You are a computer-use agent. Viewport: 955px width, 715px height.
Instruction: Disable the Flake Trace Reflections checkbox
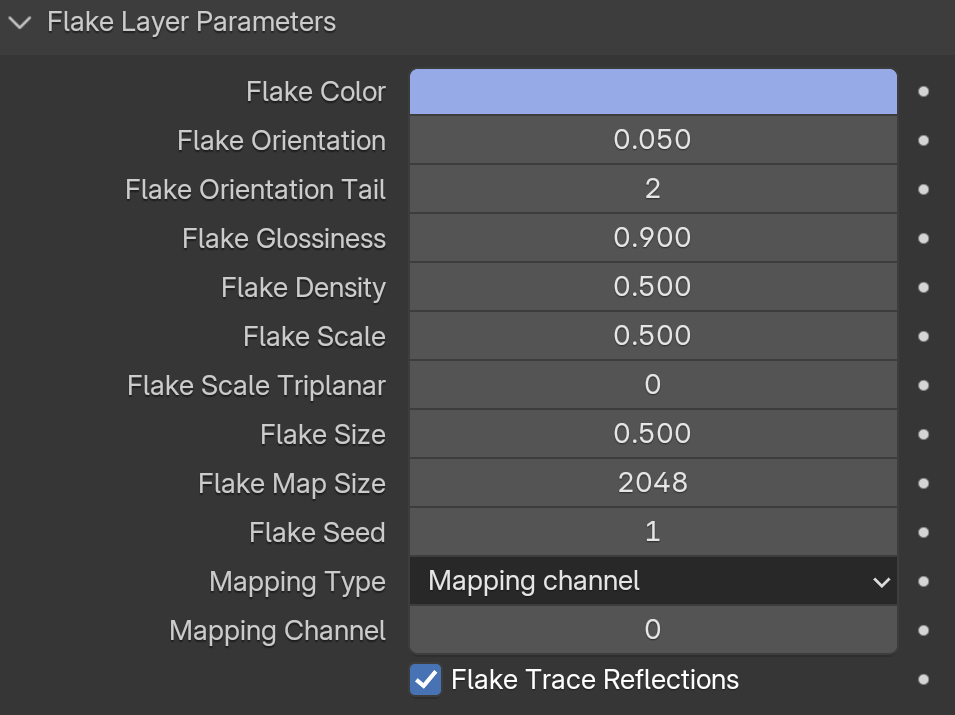(425, 680)
